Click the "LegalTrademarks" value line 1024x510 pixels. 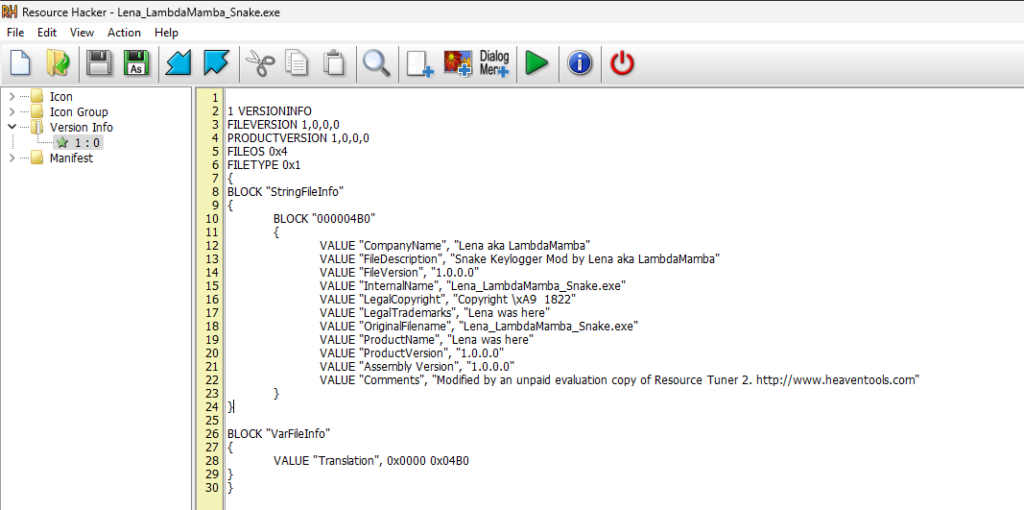[x=435, y=312]
